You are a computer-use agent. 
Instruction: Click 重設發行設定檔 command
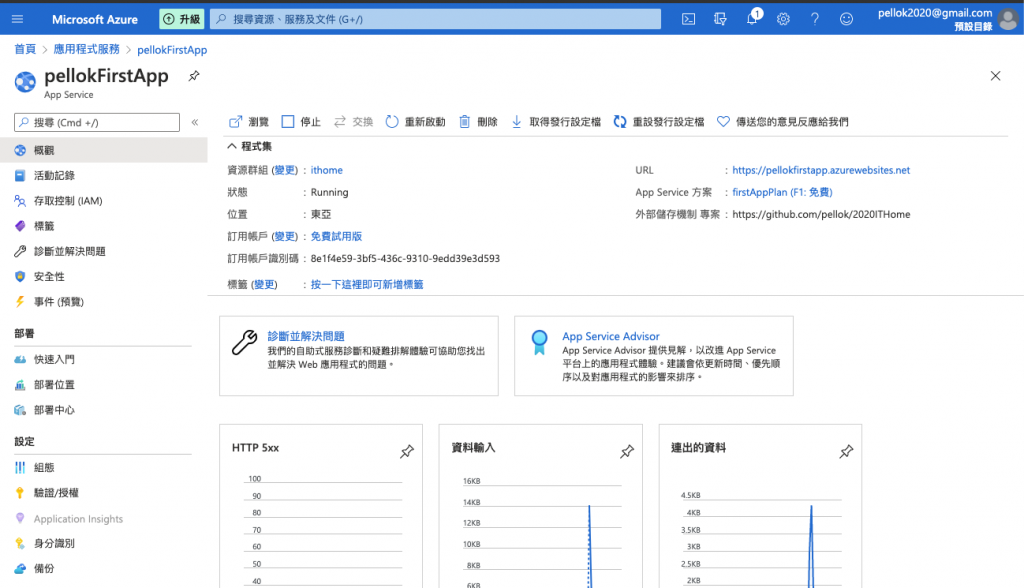(x=659, y=122)
